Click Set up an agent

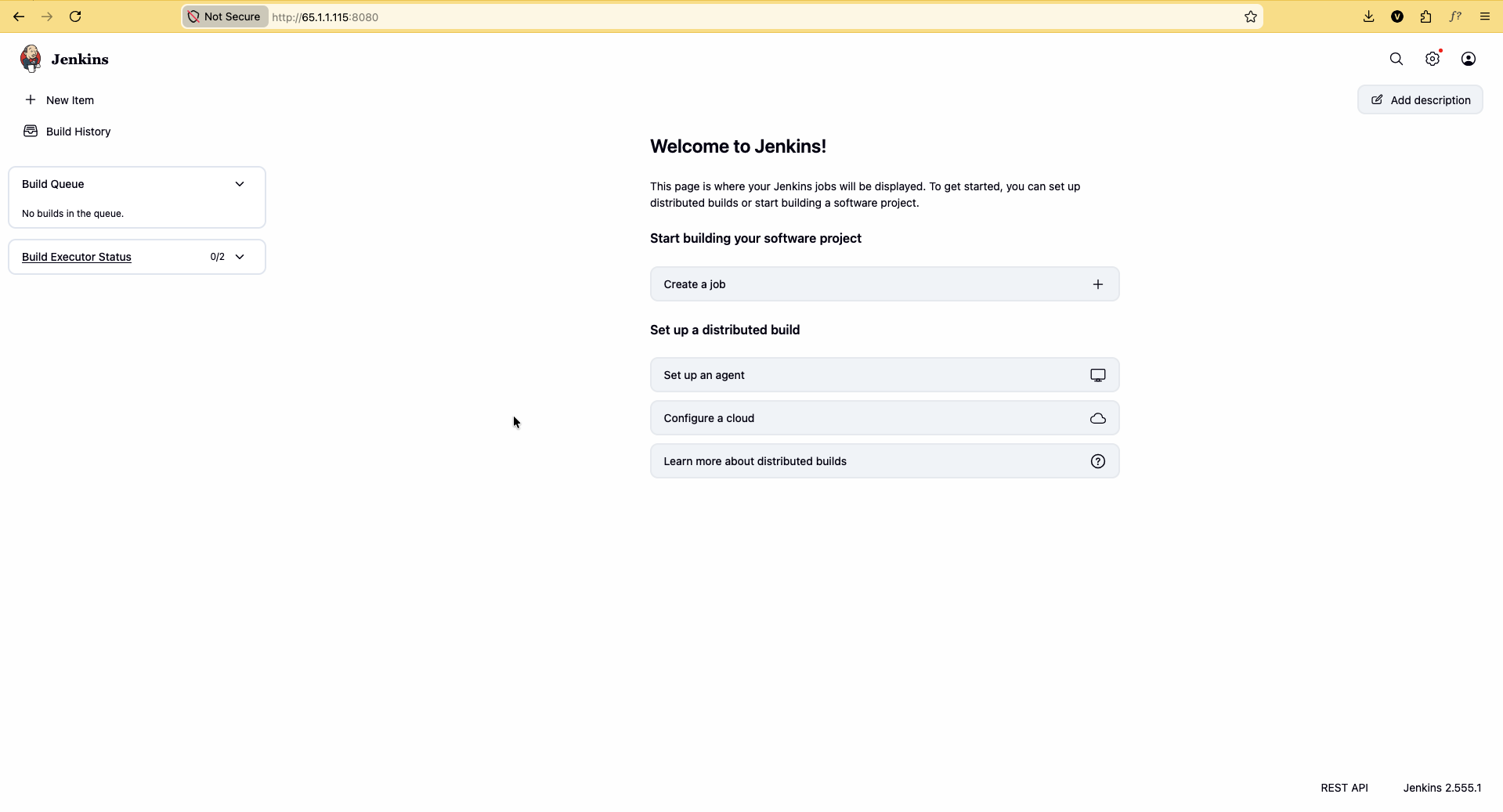(x=884, y=375)
